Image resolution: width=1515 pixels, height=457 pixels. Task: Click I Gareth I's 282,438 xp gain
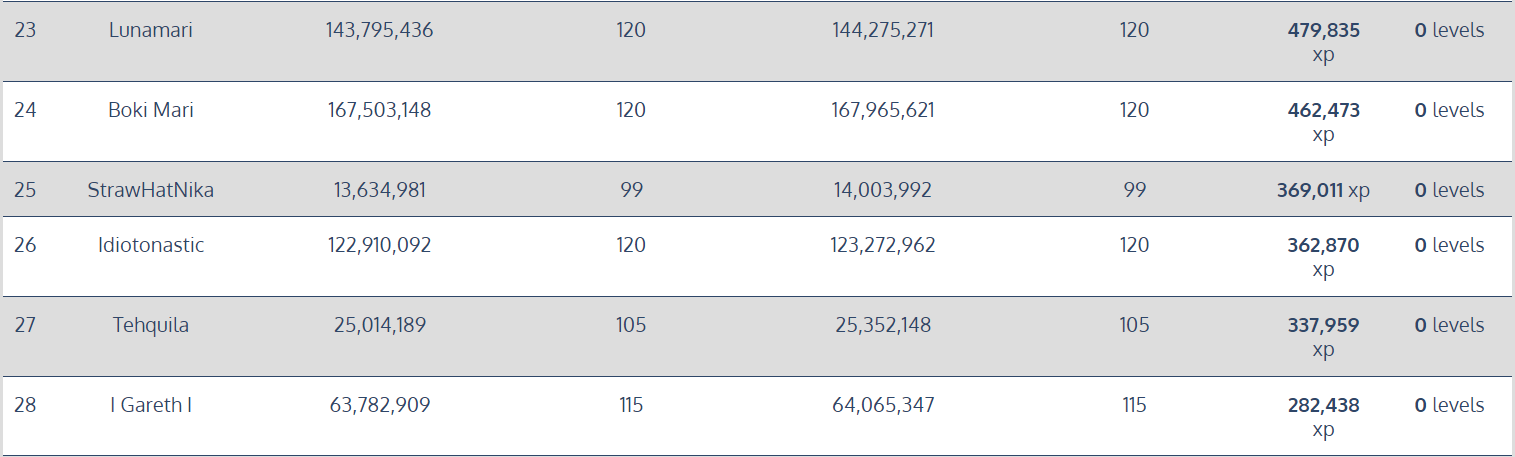coord(1323,417)
